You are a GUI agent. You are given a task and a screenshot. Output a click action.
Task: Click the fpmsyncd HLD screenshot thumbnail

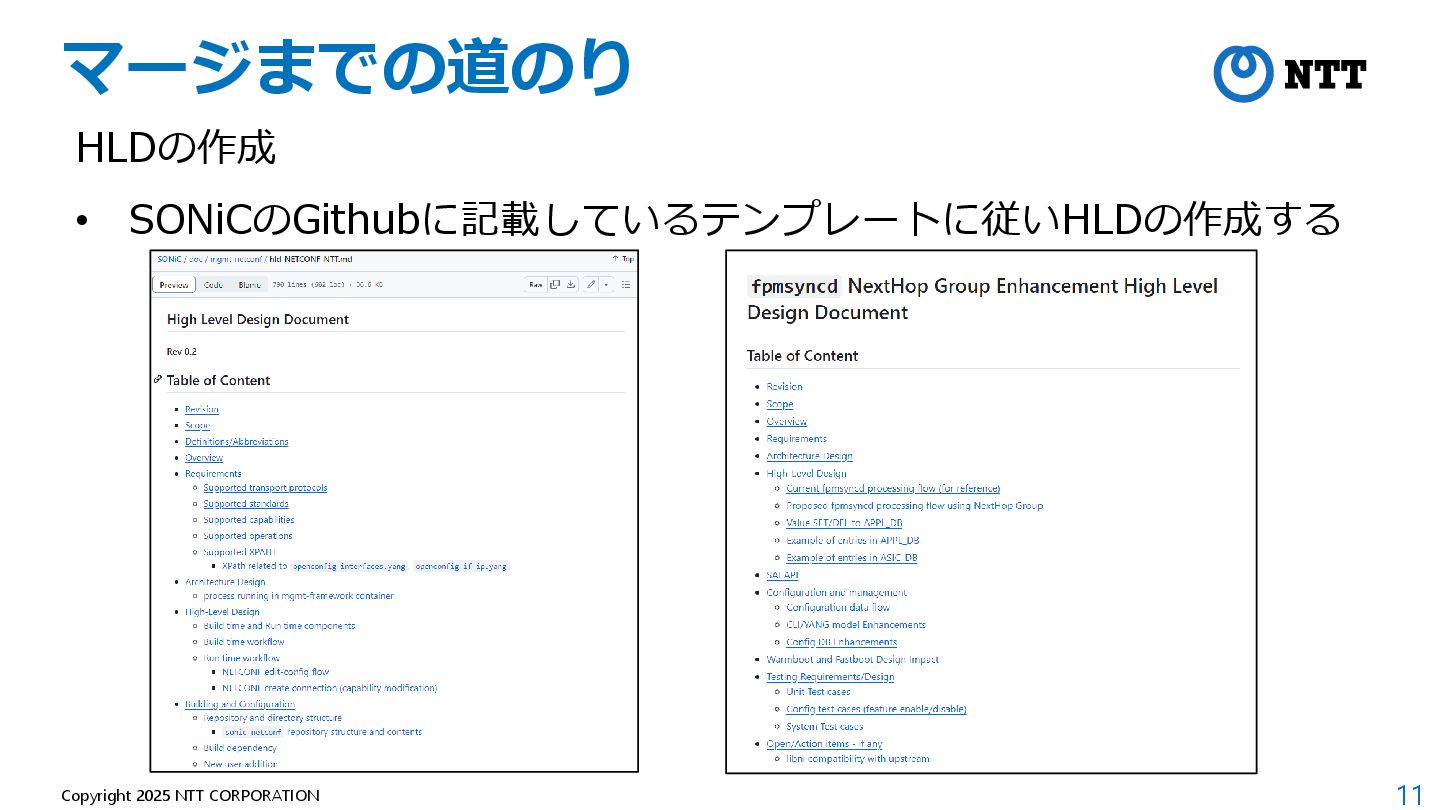(x=991, y=511)
